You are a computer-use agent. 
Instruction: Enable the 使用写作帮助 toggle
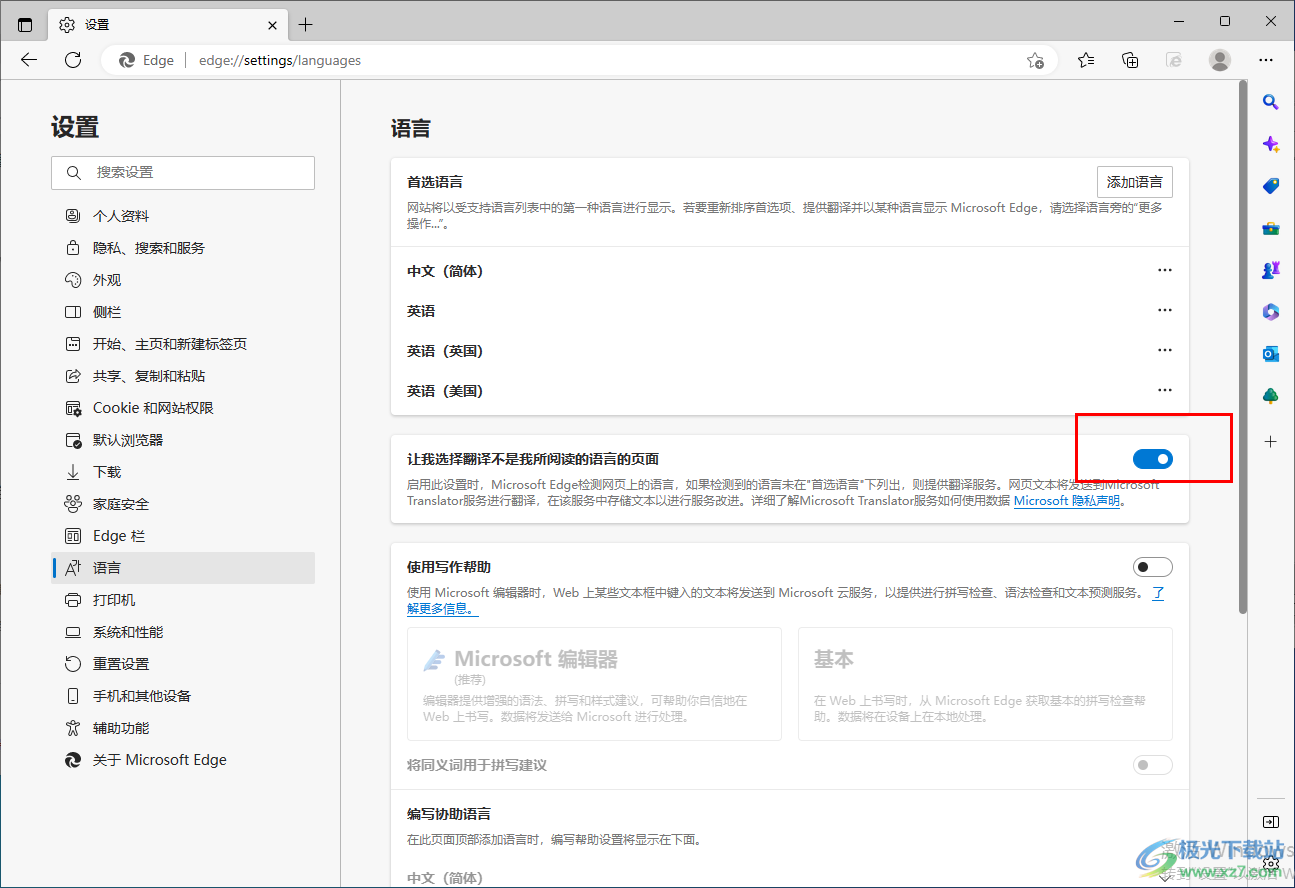click(1153, 567)
